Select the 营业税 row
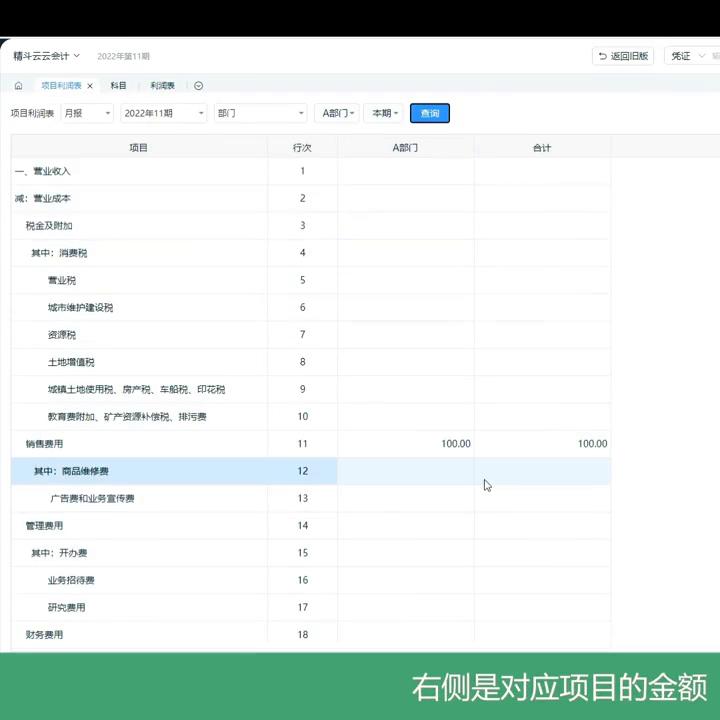Viewport: 720px width, 720px height. click(x=311, y=280)
